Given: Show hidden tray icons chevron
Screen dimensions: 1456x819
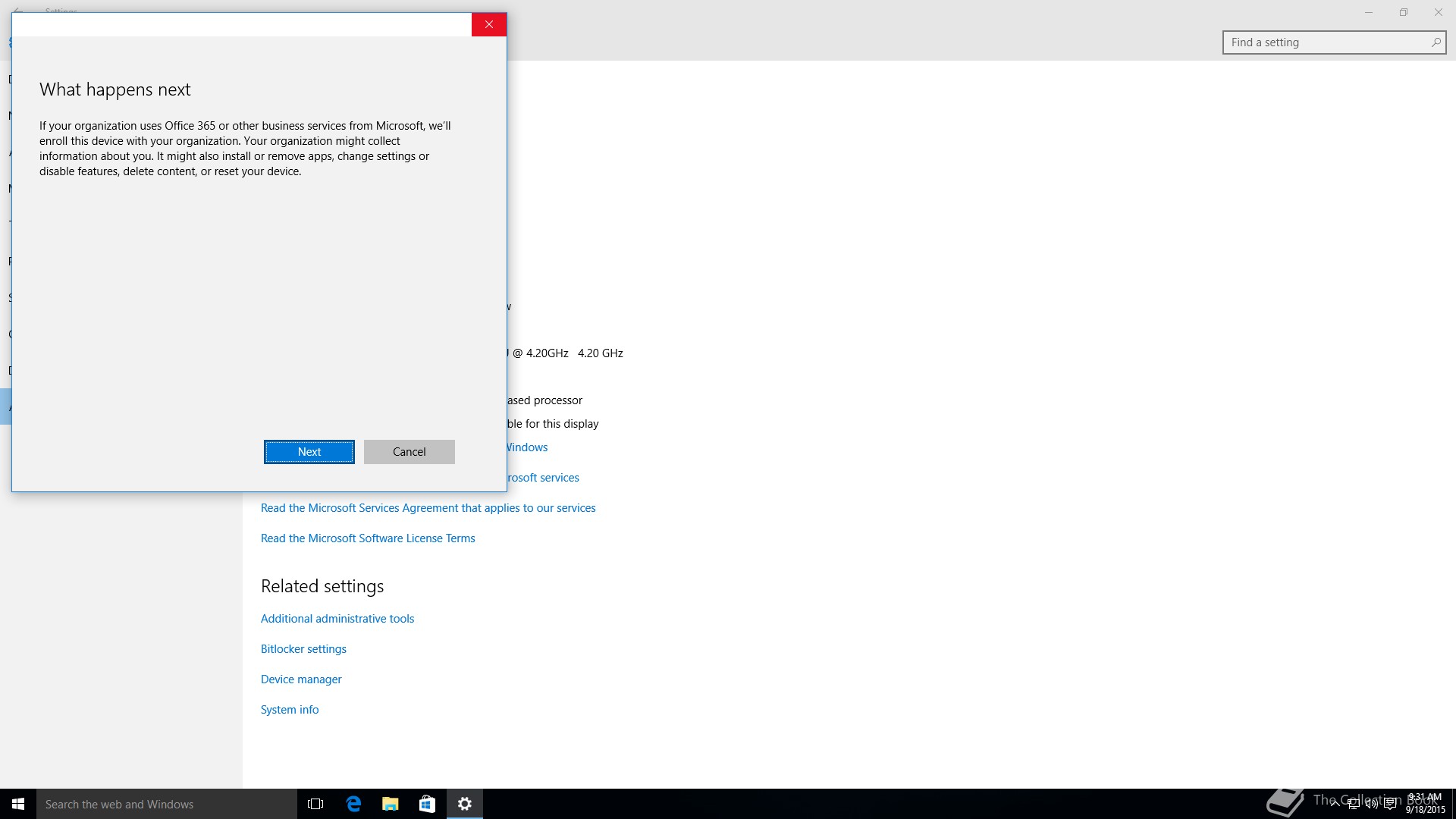Looking at the screenshot, I should 1335,804.
